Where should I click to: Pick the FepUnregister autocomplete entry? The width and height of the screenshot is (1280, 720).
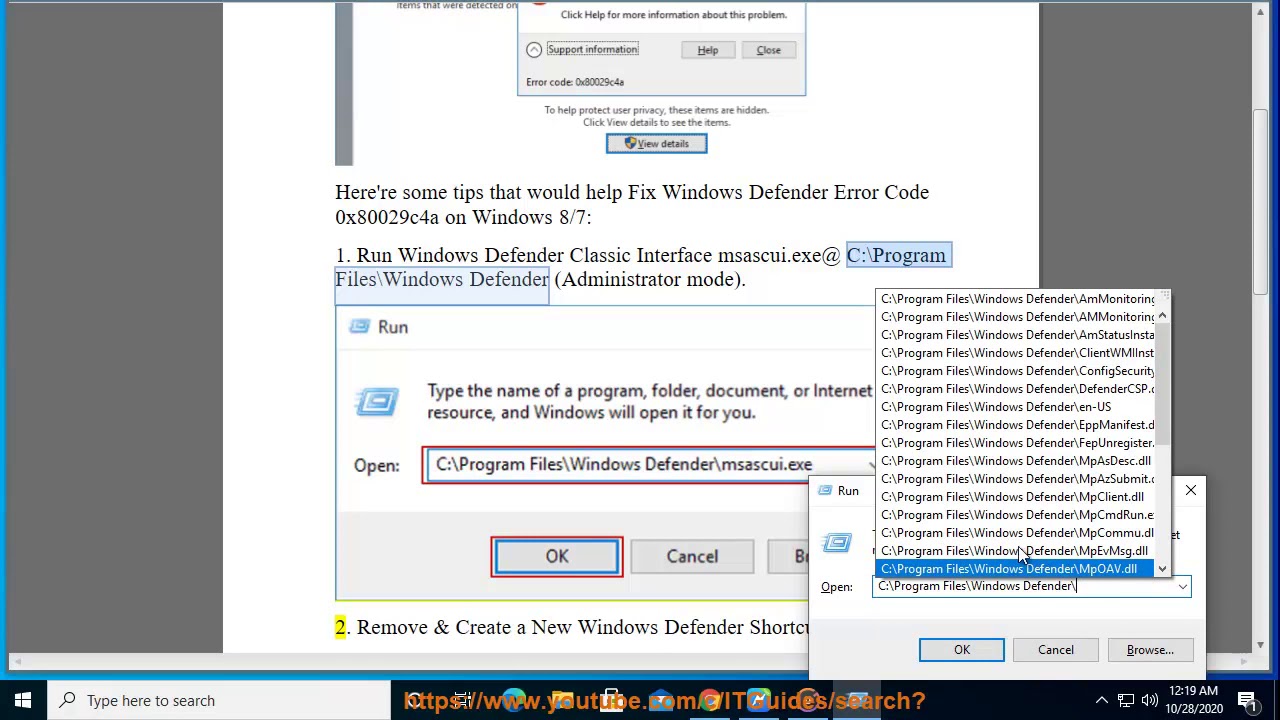(x=1015, y=443)
